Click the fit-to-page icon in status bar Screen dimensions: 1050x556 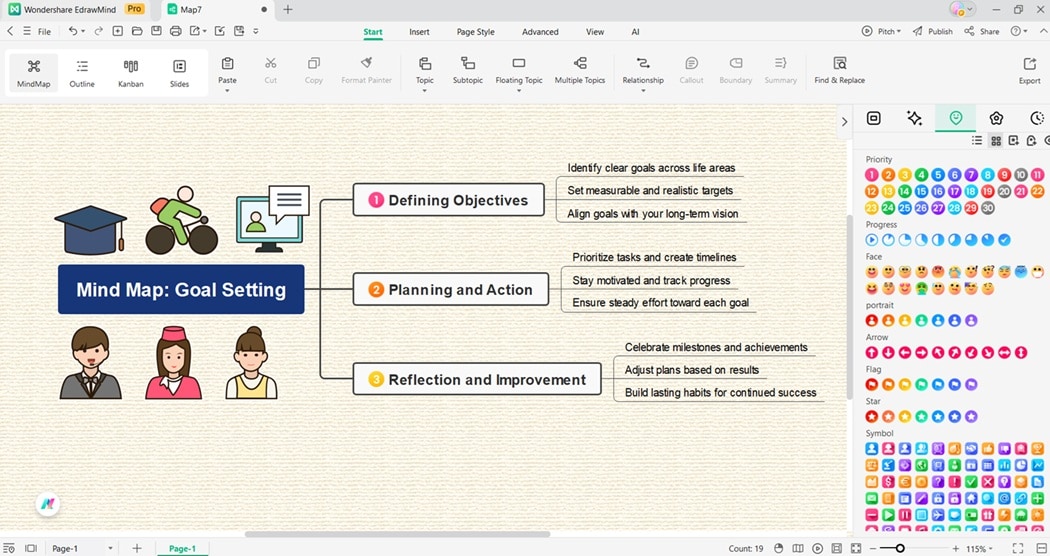[x=856, y=548]
